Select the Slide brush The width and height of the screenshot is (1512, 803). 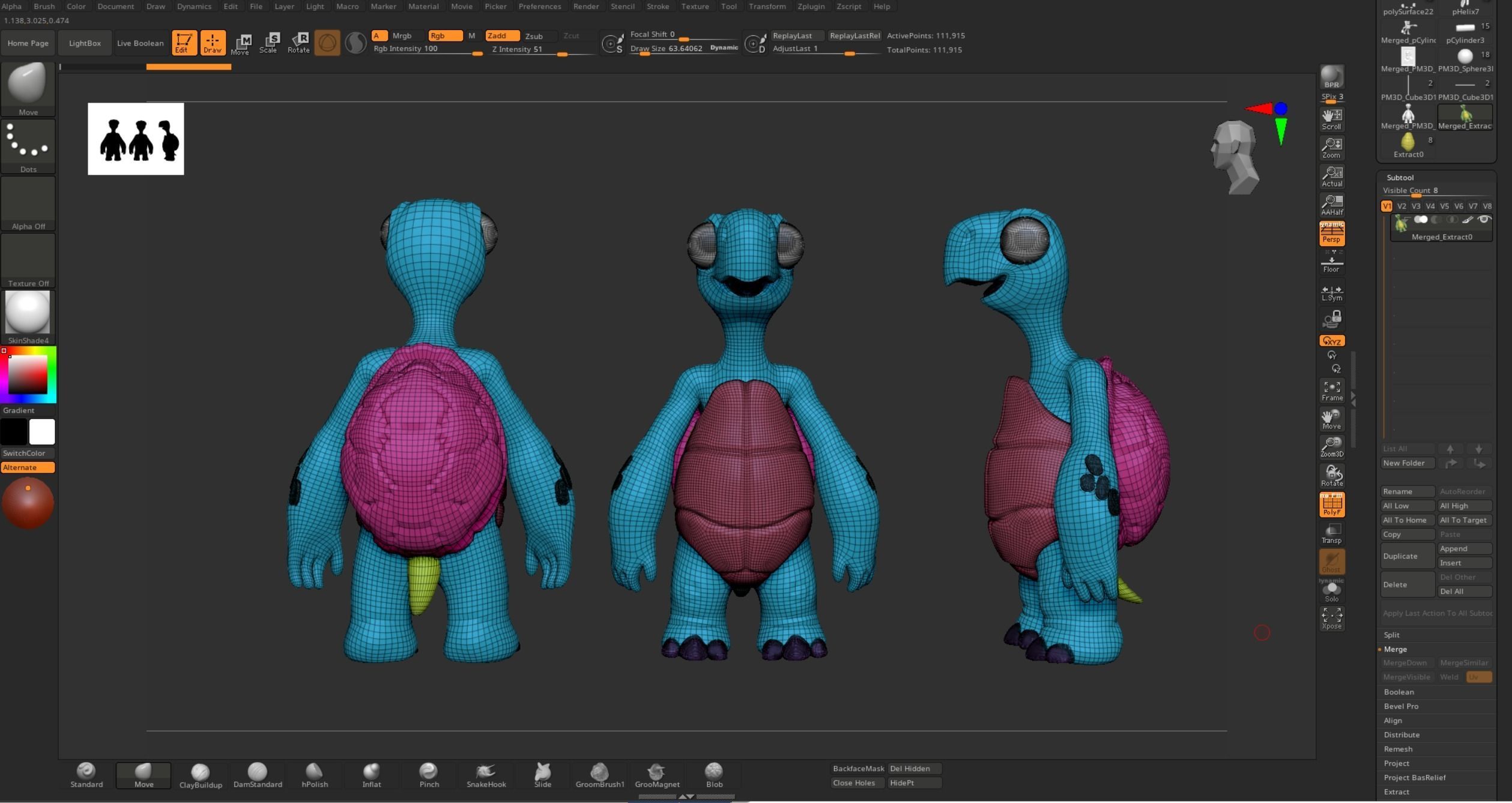(543, 775)
